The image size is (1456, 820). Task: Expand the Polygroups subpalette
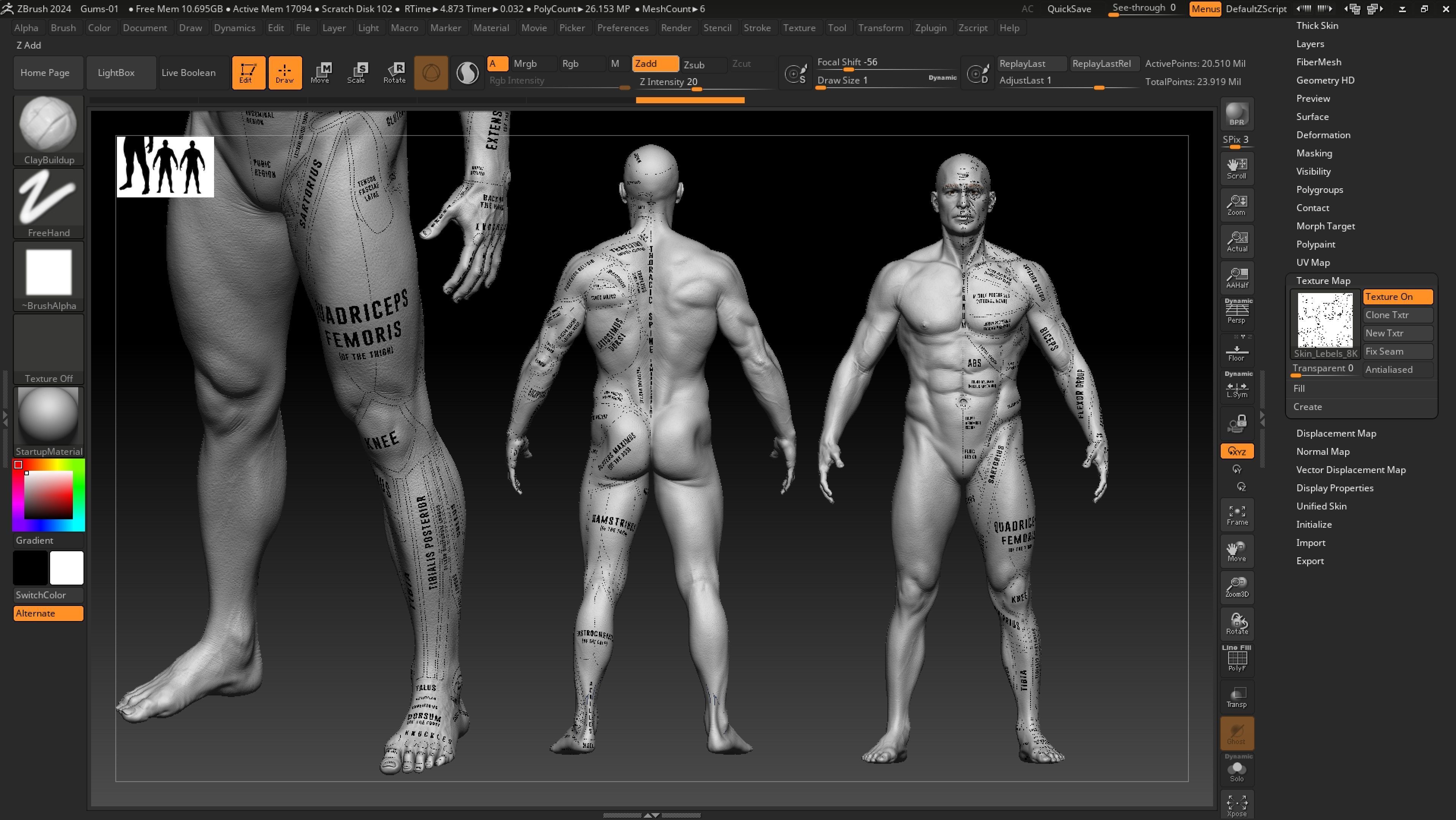coord(1319,190)
